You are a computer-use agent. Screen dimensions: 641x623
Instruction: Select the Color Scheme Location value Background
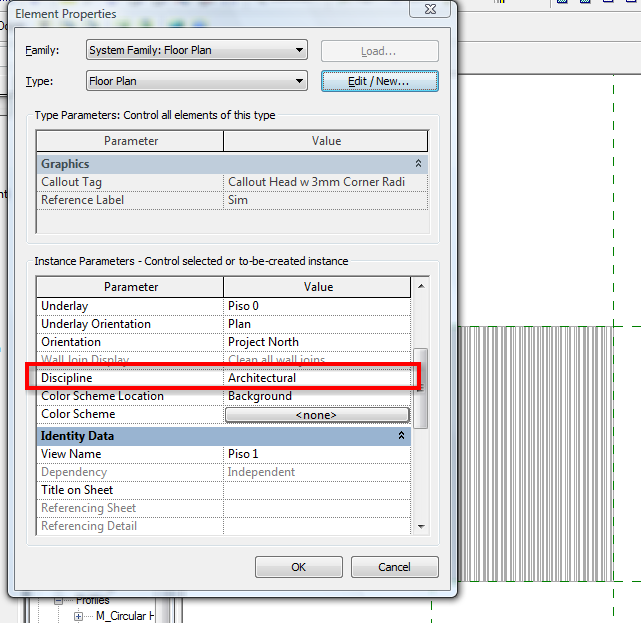coord(317,396)
